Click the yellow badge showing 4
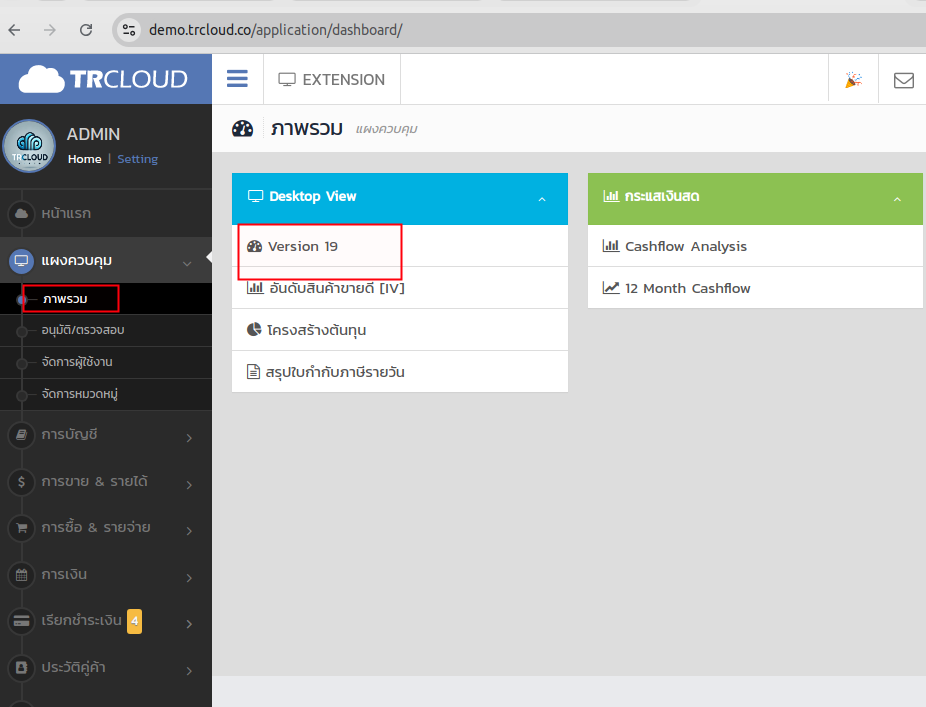The height and width of the screenshot is (707, 926). pyautogui.click(x=135, y=621)
